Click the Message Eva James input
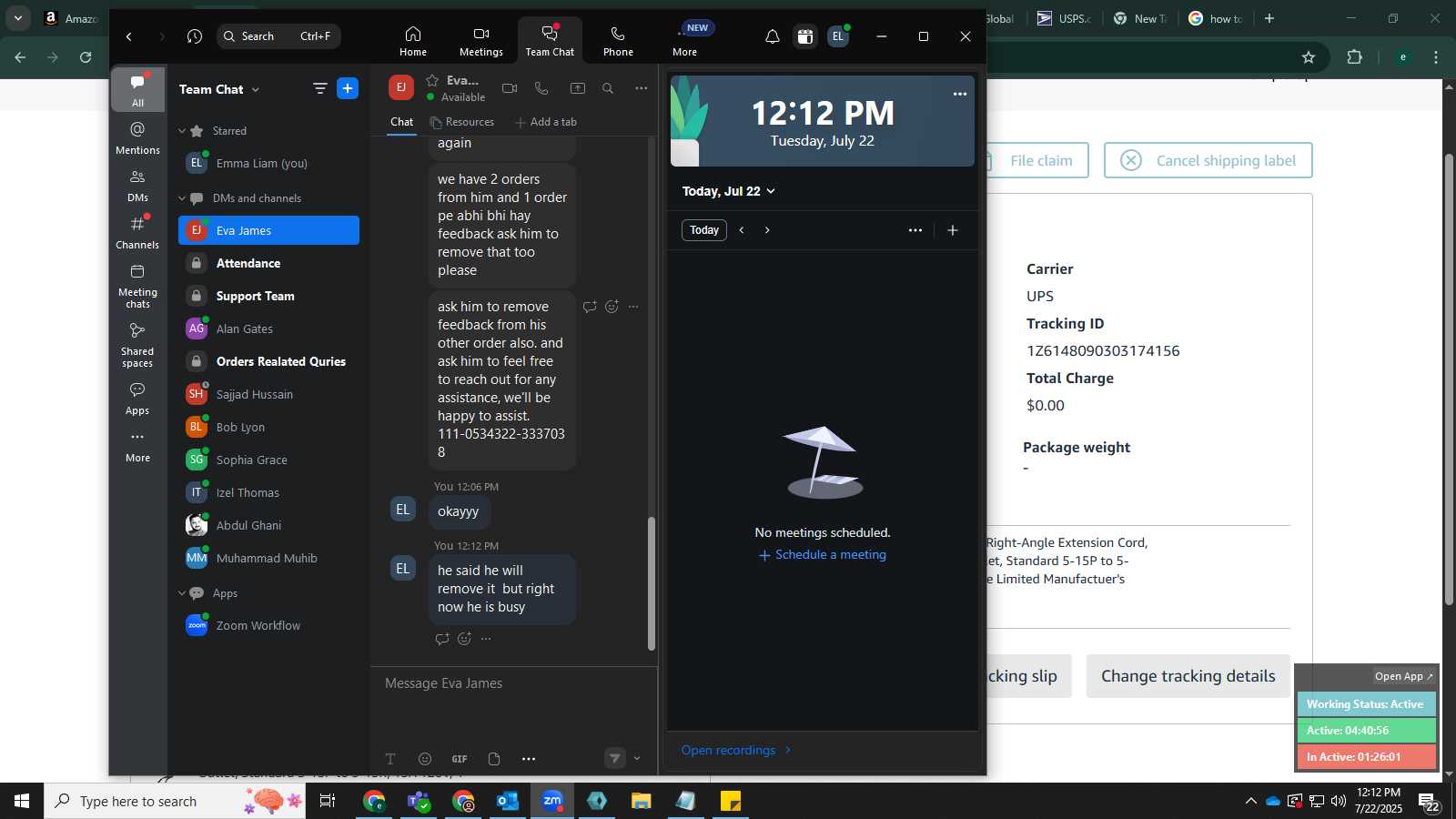 tap(514, 683)
